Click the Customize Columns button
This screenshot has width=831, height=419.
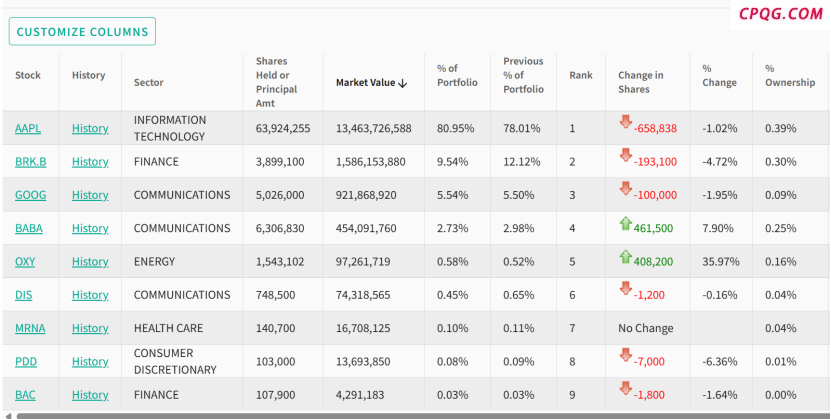coord(82,31)
